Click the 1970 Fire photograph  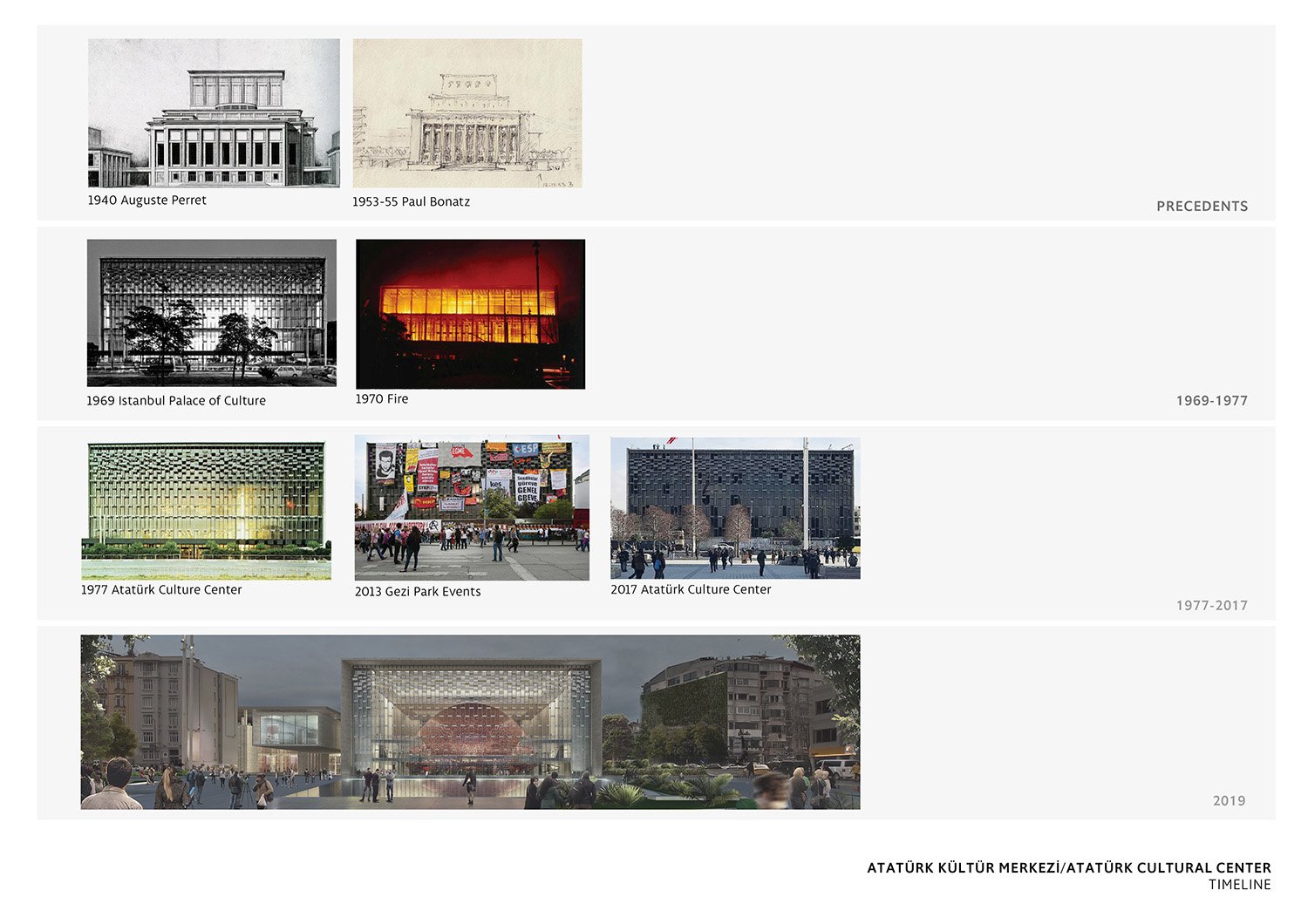[471, 314]
